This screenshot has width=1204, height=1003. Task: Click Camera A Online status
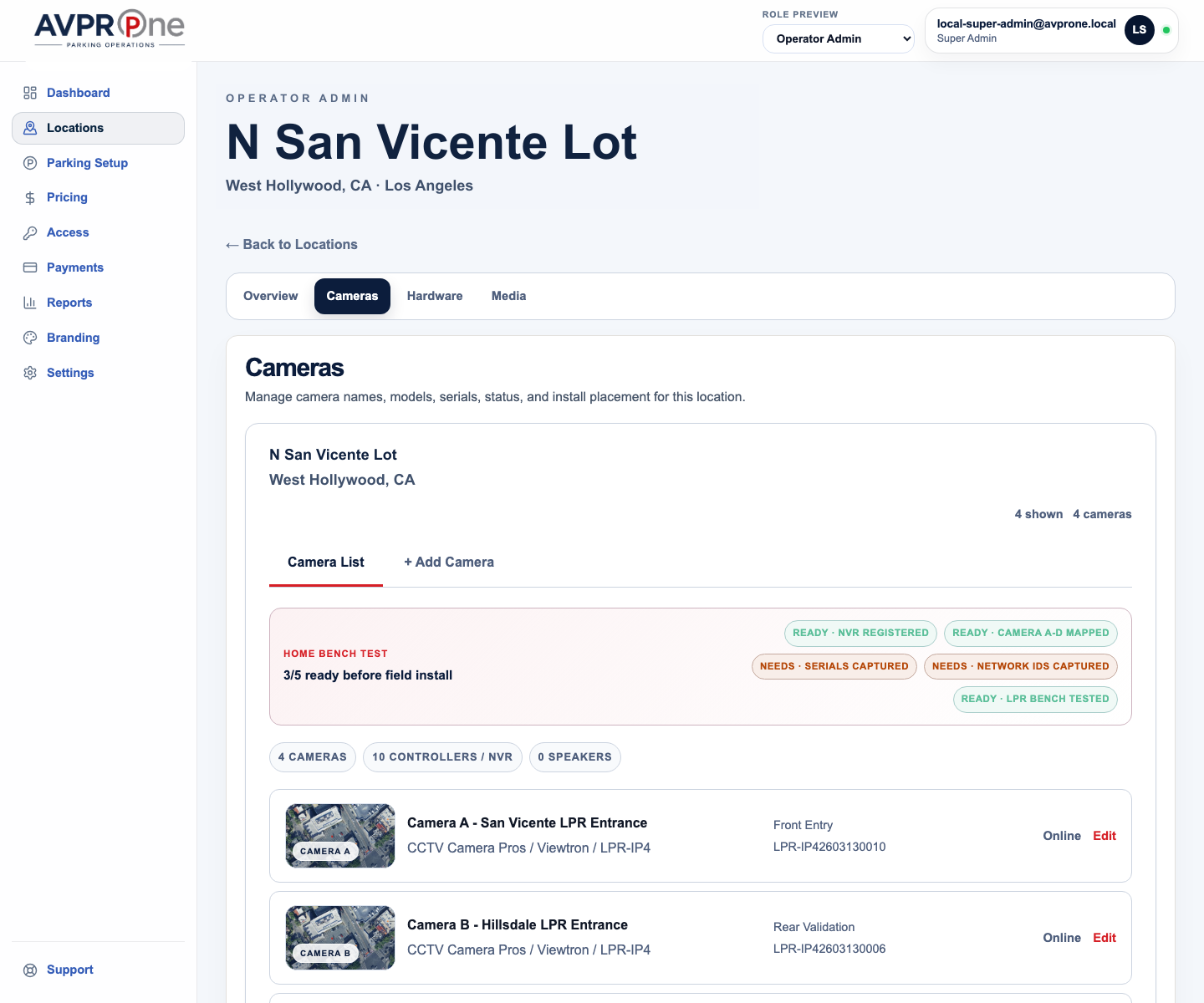[x=1062, y=836]
